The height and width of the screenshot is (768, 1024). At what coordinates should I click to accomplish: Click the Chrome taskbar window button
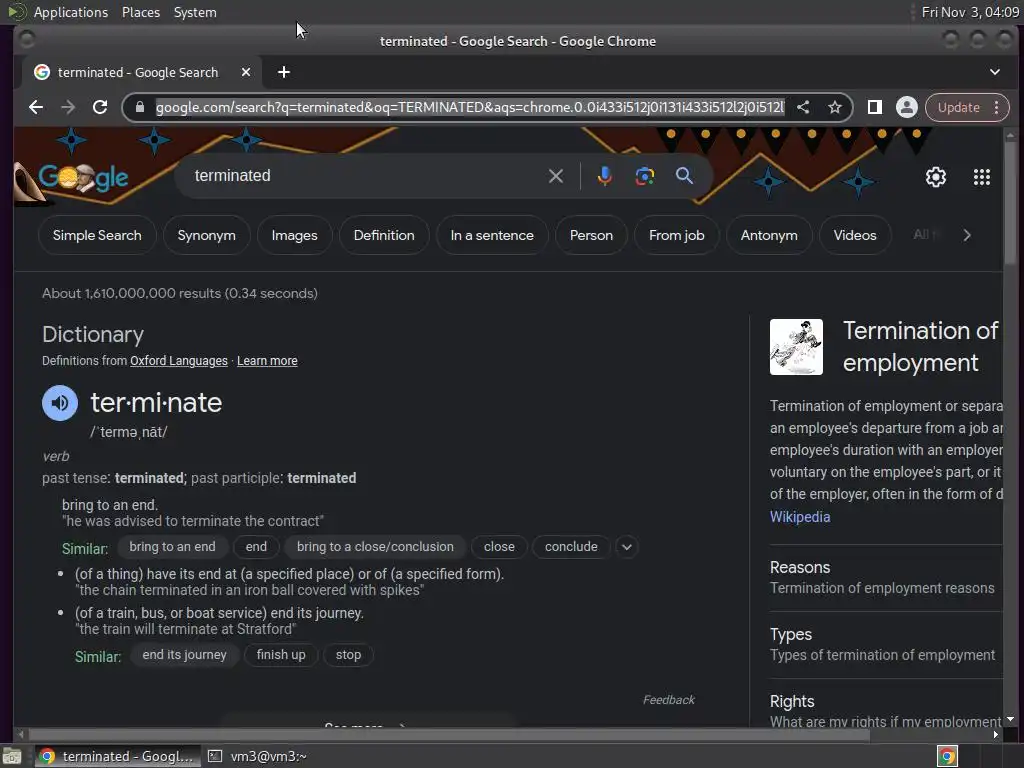[x=116, y=756]
